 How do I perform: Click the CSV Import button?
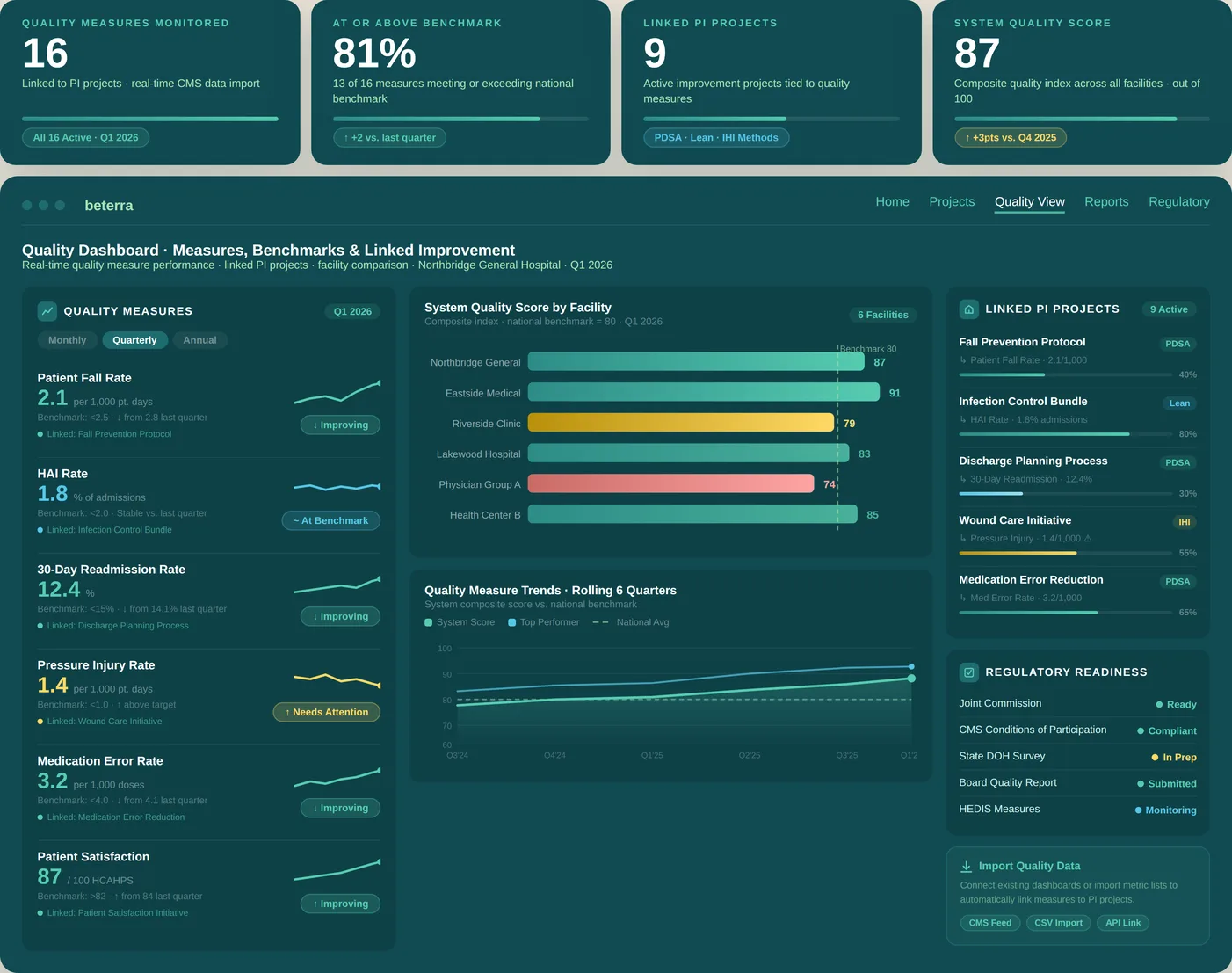(x=1058, y=922)
